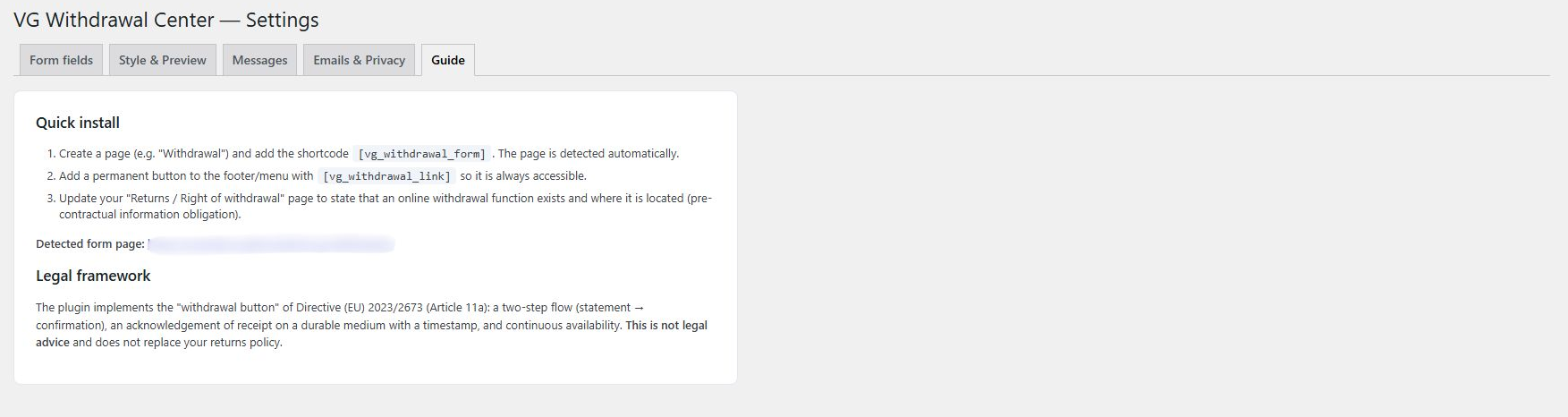Click the active Guide tab

(x=448, y=60)
